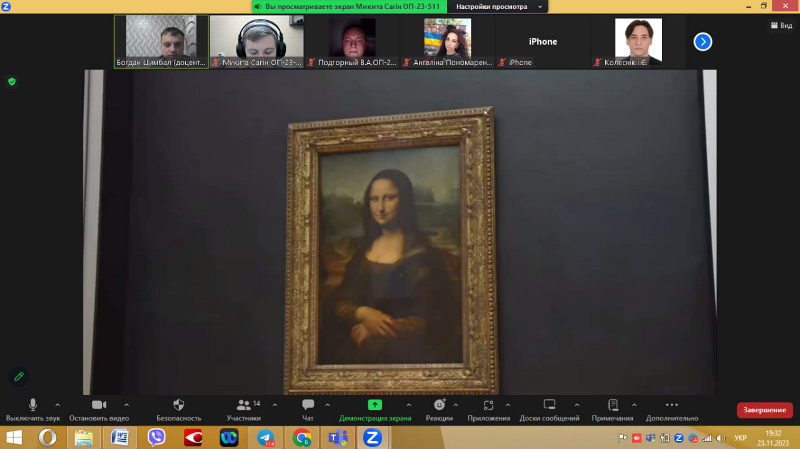Click the Action Center flag tray icon
Image resolution: width=800 pixels, height=449 pixels.
click(x=622, y=438)
